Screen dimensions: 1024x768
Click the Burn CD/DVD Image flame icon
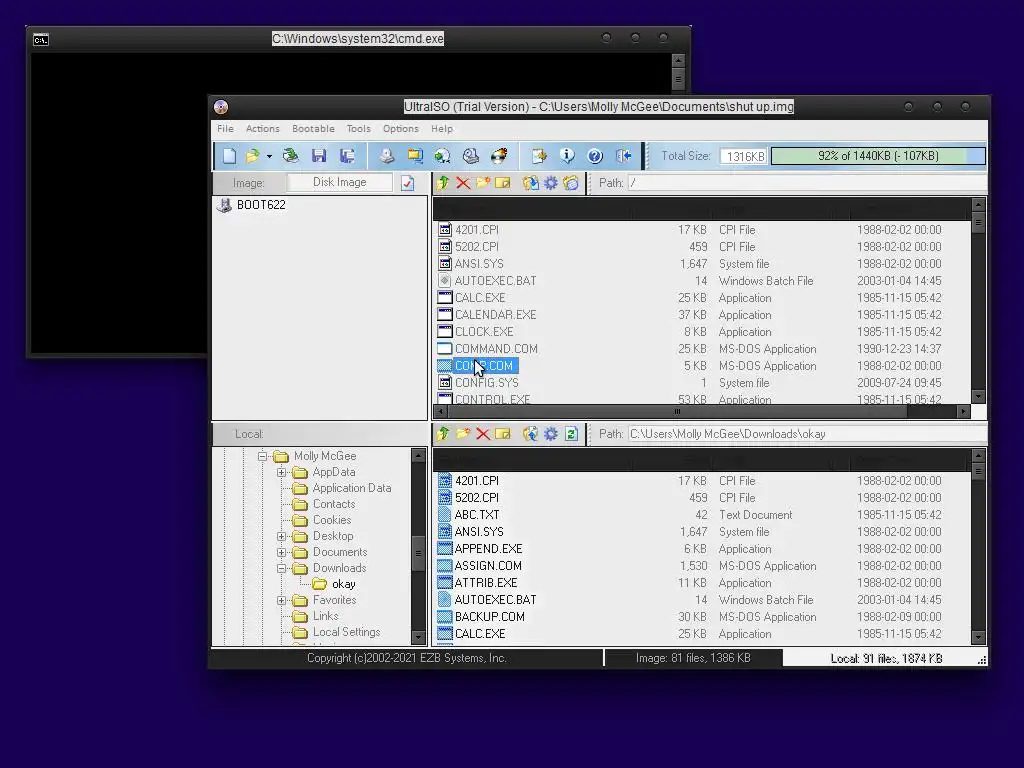click(499, 155)
